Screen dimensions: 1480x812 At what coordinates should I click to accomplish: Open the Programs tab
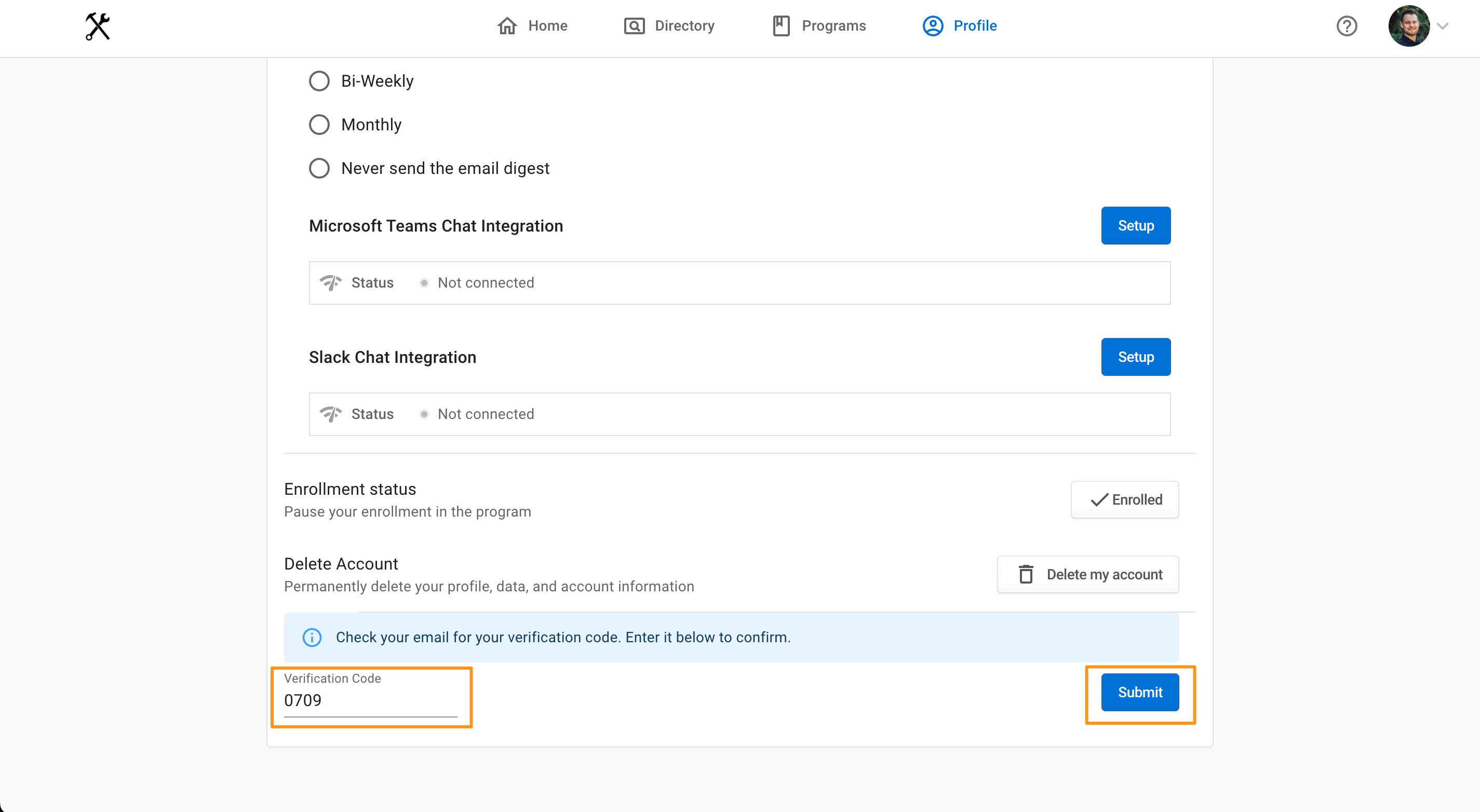pos(819,26)
